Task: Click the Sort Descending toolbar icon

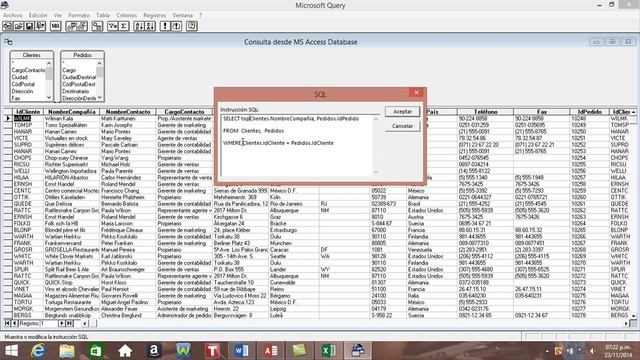Action: point(150,26)
